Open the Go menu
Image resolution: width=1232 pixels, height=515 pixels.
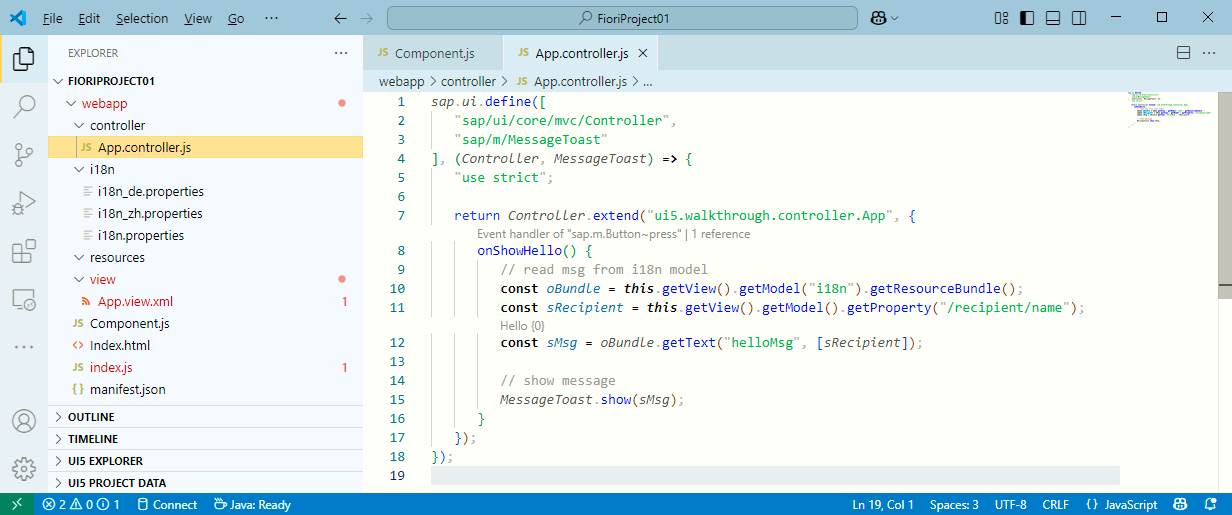[236, 18]
